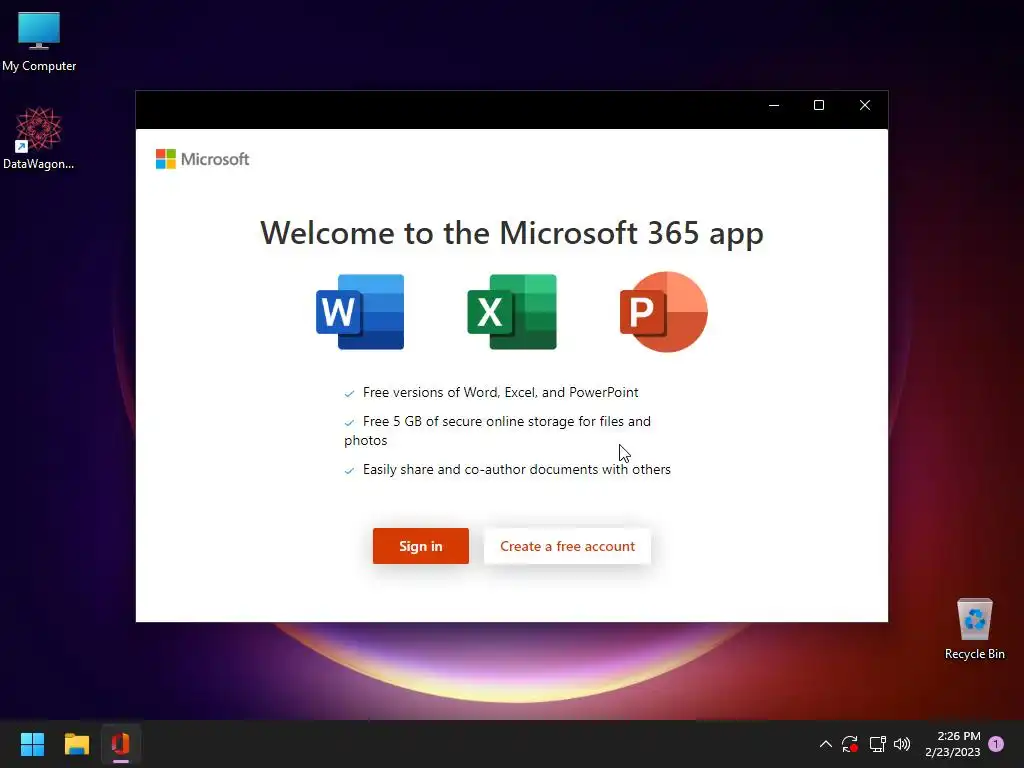Open File Explorer from the taskbar
Screen dimensions: 1024x768
pos(76,744)
